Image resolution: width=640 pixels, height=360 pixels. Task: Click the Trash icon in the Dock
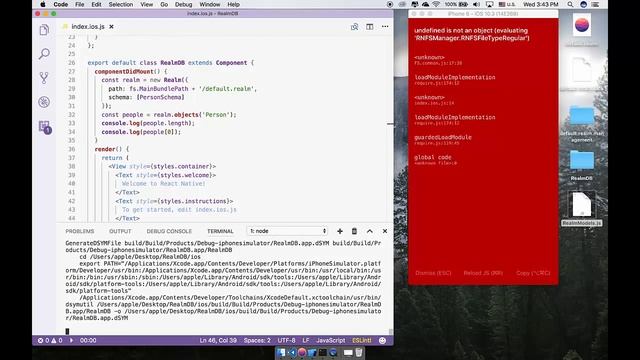point(358,352)
